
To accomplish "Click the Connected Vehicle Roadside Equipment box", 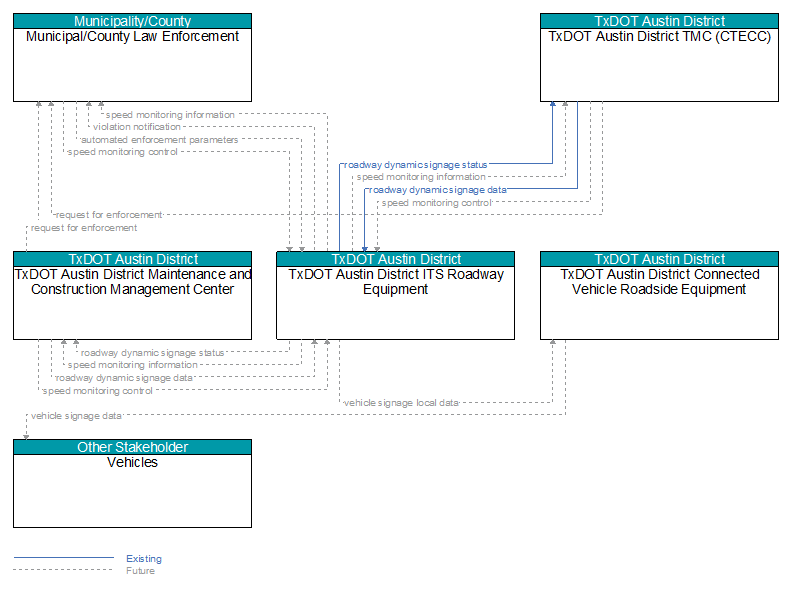I will [659, 296].
